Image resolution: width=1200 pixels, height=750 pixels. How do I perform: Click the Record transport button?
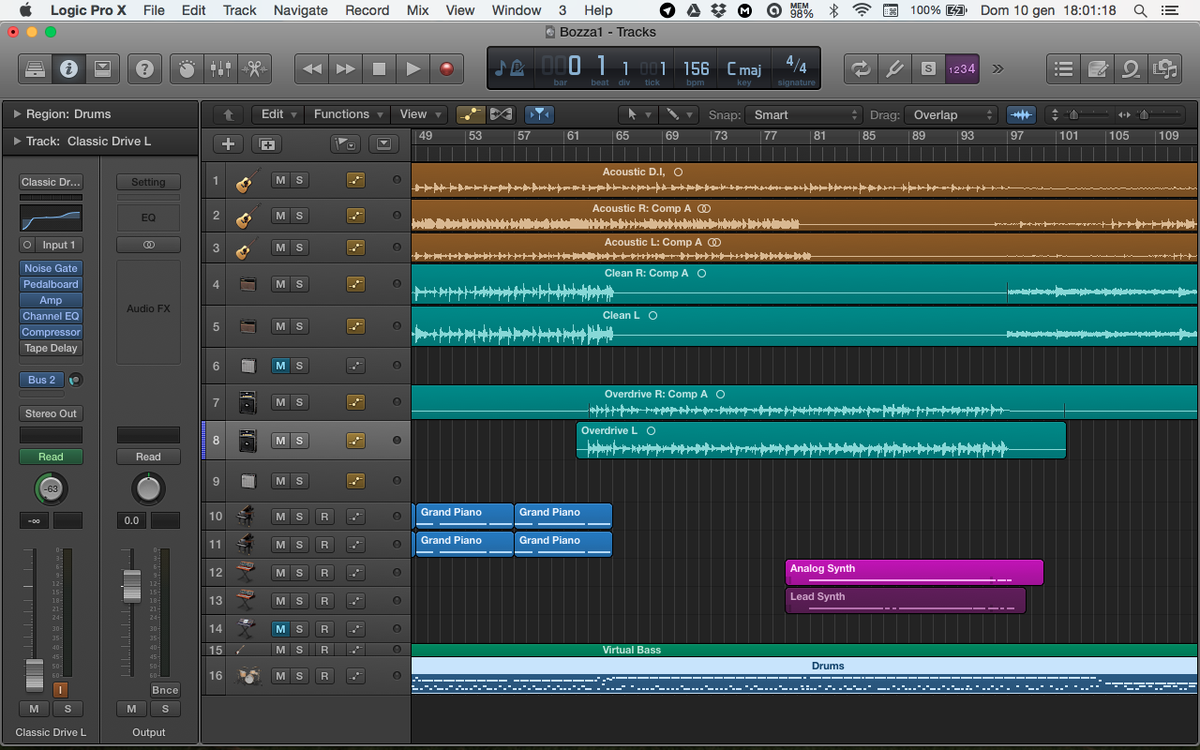click(x=447, y=69)
